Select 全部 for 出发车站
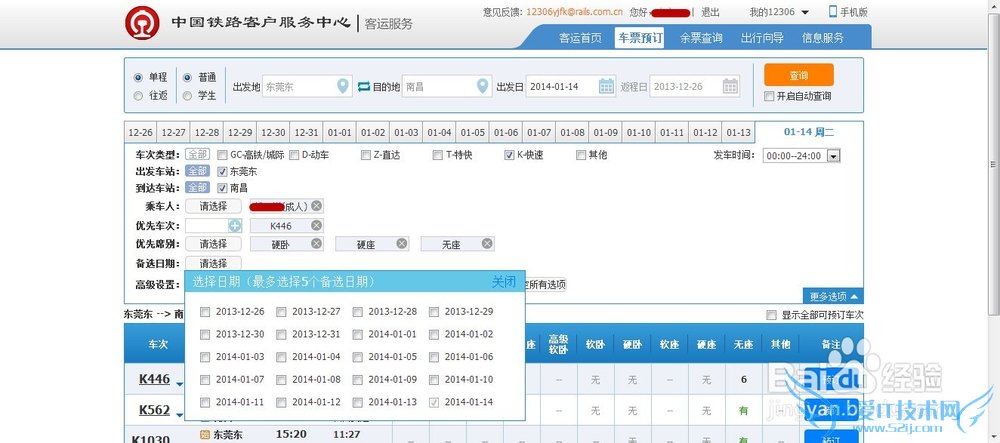 coord(197,171)
